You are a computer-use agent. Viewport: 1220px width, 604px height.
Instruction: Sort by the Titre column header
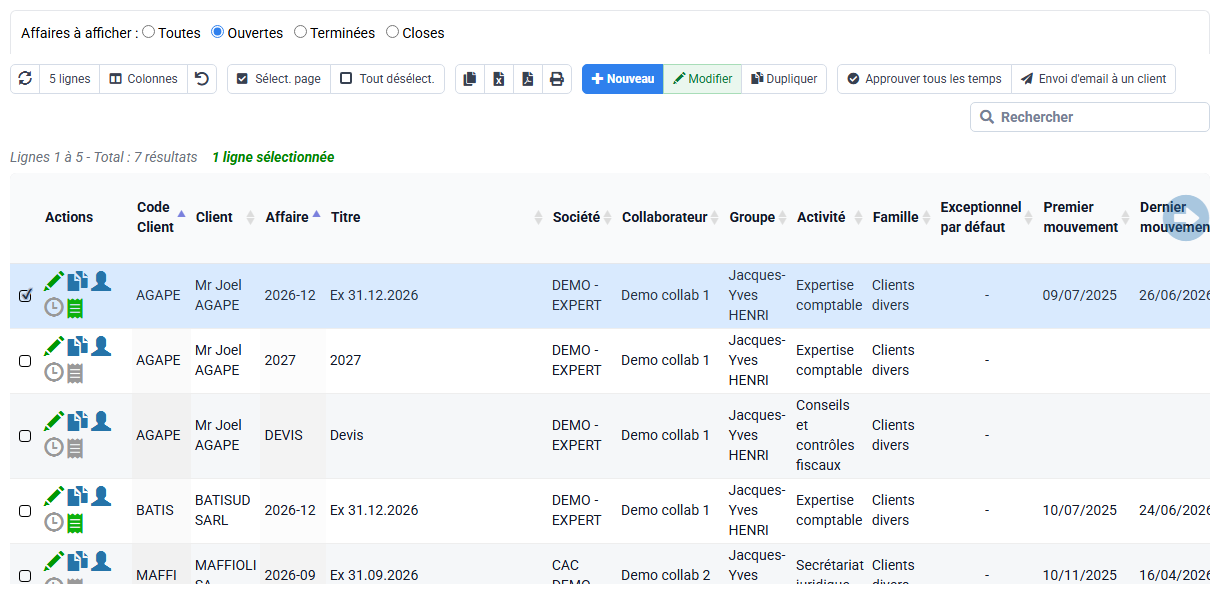[x=436, y=217]
